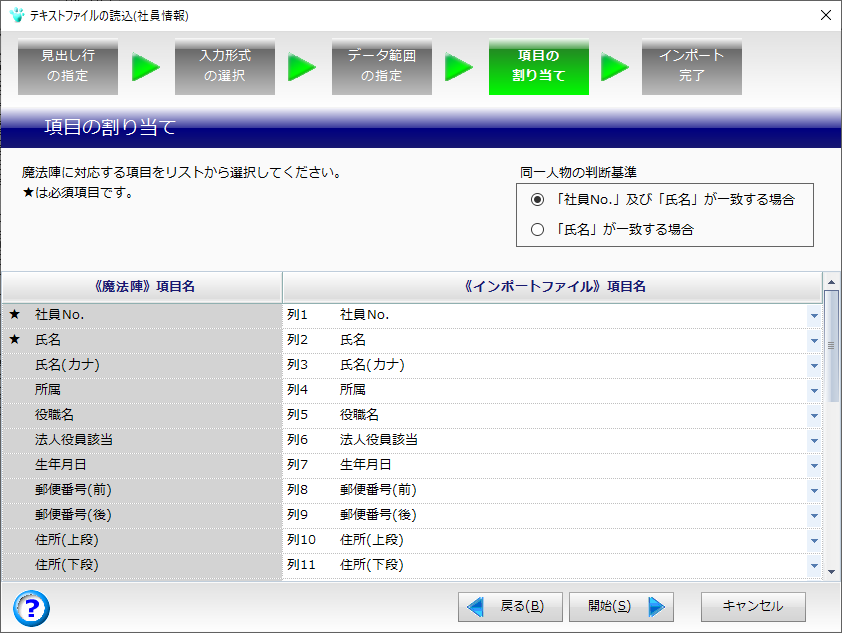This screenshot has height=633, width=842.
Task: Open dropdown for 列4 所属 row
Action: coord(814,390)
